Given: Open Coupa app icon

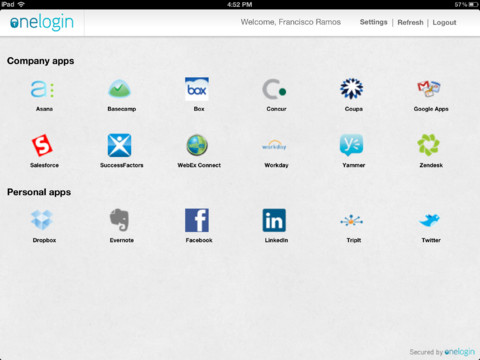Looking at the screenshot, I should 352,89.
